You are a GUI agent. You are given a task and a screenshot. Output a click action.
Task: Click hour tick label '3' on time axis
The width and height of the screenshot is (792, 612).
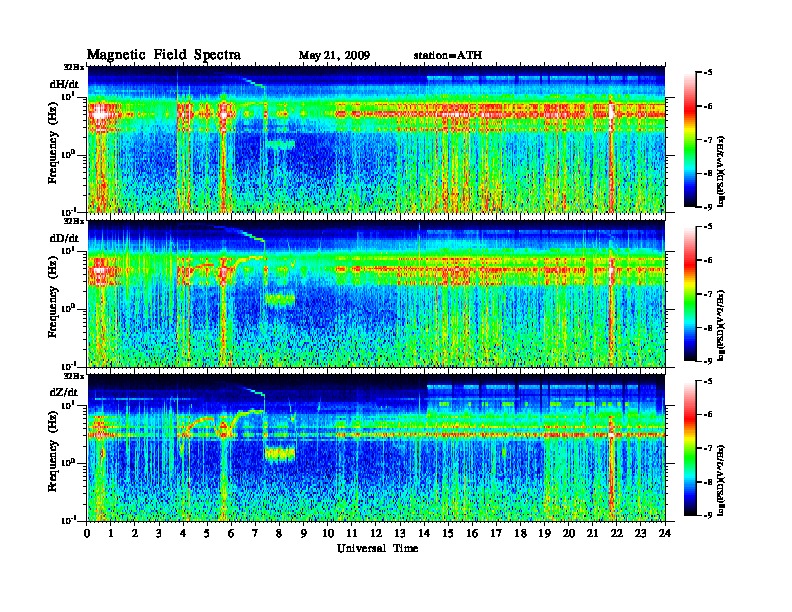click(x=159, y=534)
